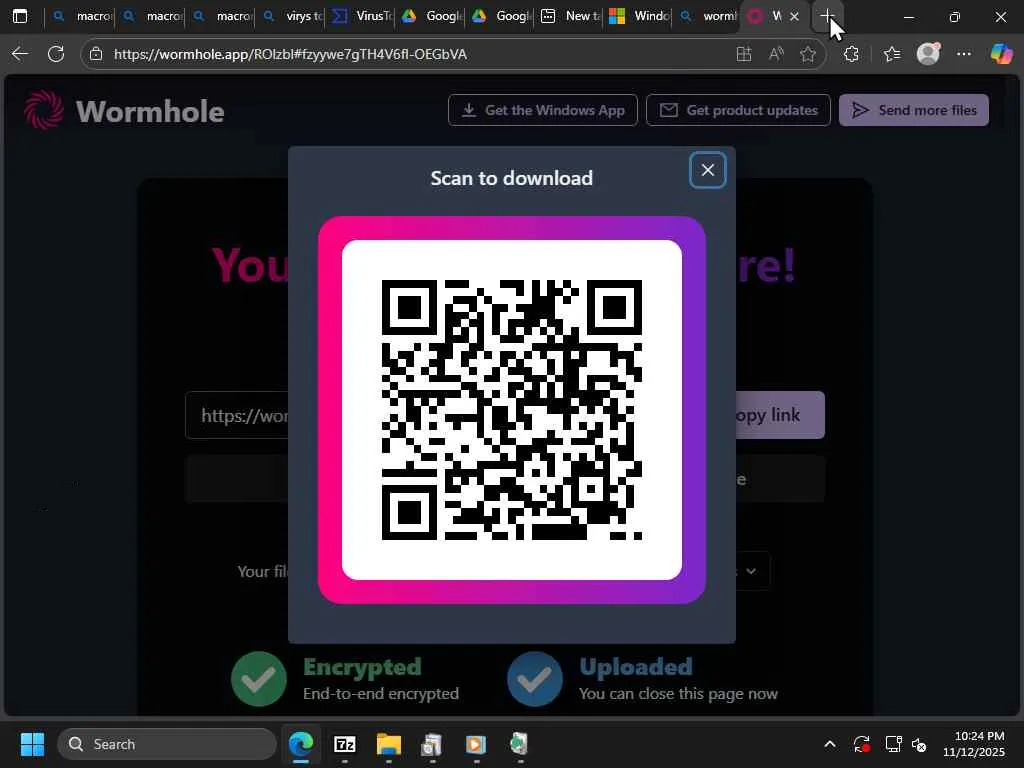Open Microsoft Edge from taskbar
The width and height of the screenshot is (1024, 768).
[300, 744]
